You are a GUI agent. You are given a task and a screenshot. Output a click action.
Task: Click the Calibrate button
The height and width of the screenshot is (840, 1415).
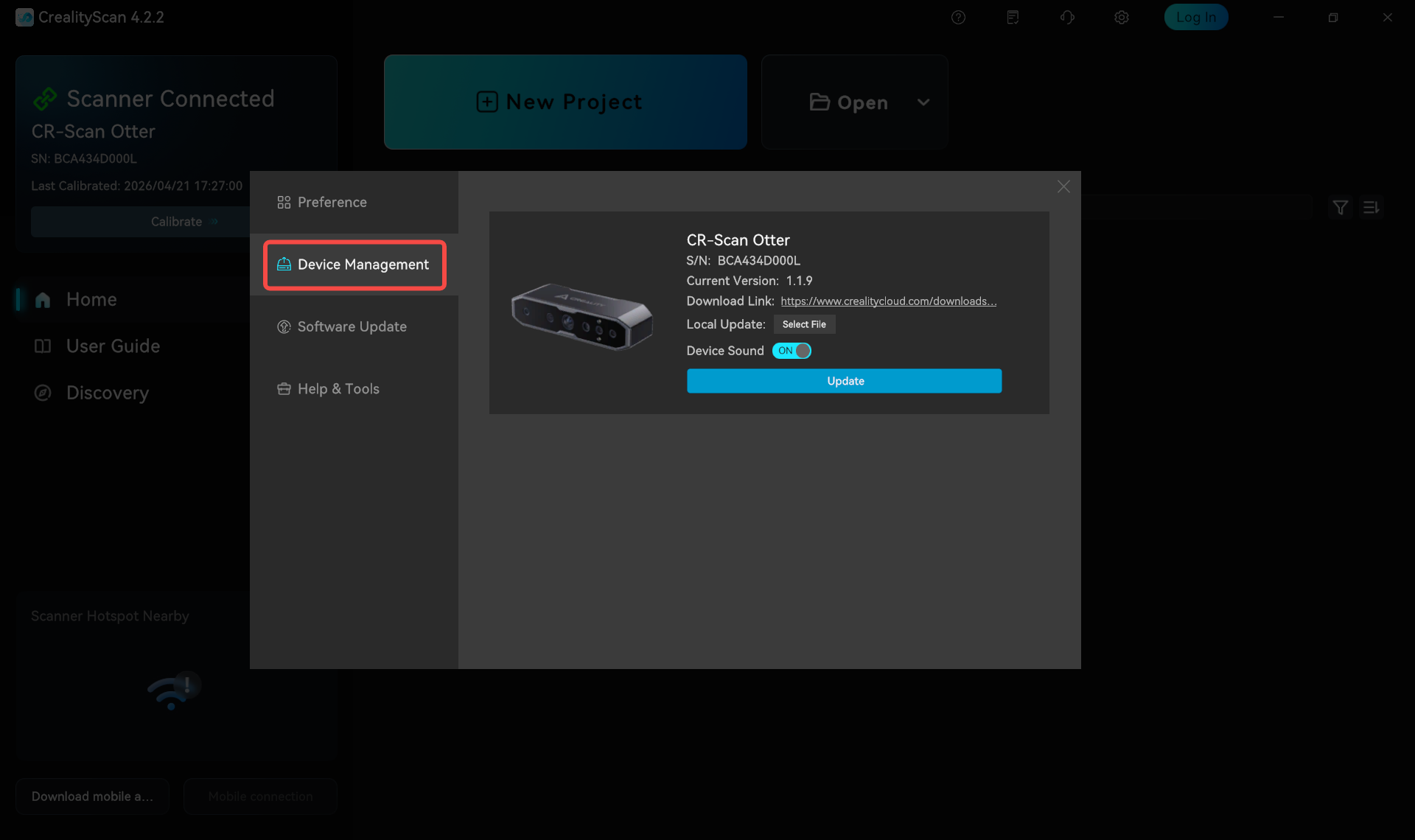point(140,222)
